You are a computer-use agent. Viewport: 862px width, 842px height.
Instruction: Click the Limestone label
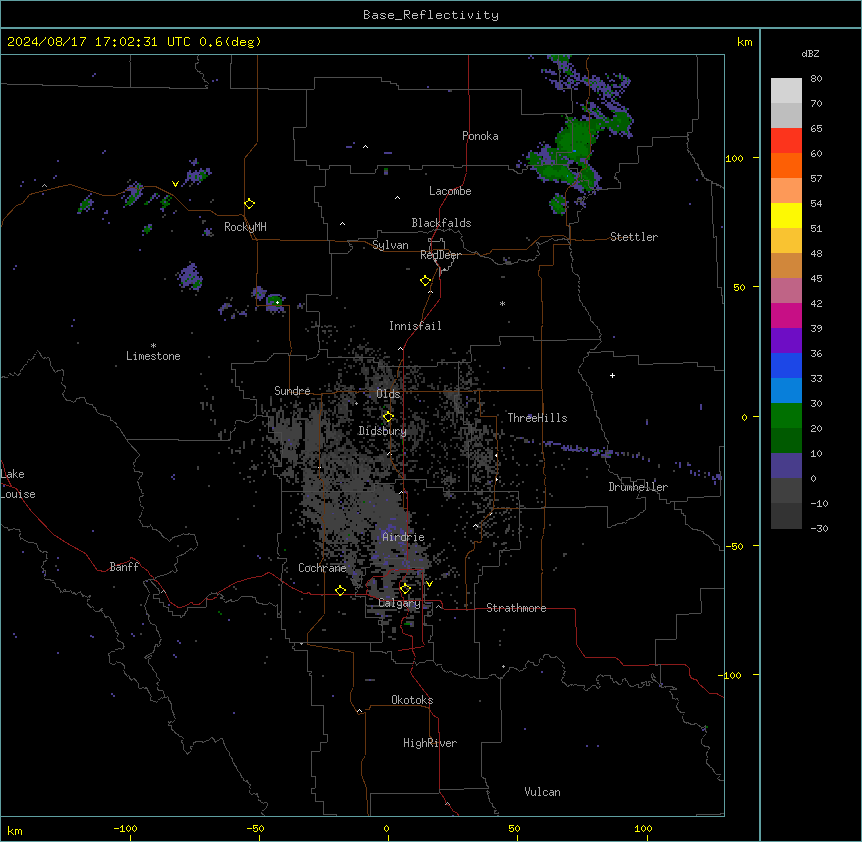point(153,356)
